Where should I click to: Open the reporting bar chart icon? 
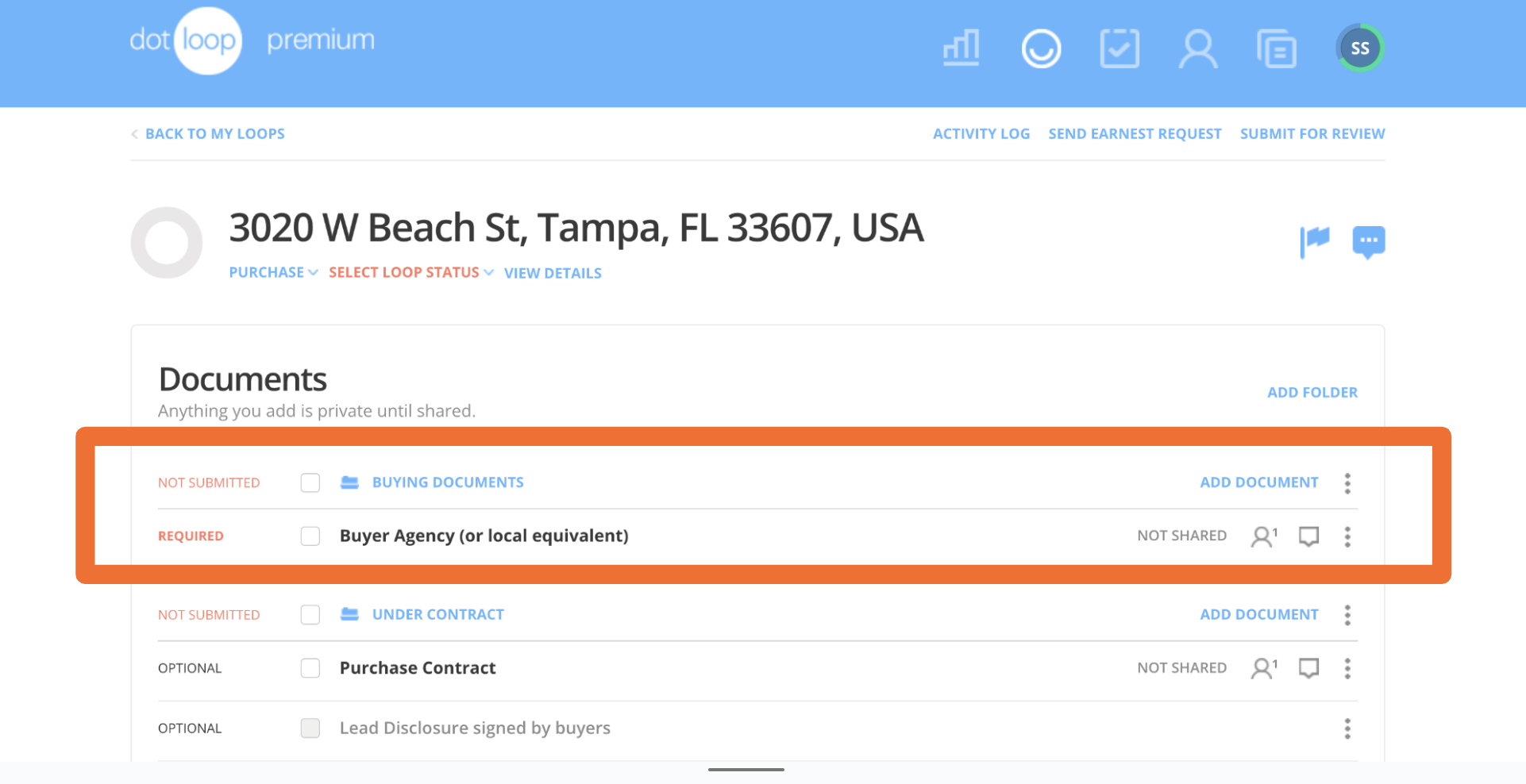[961, 48]
